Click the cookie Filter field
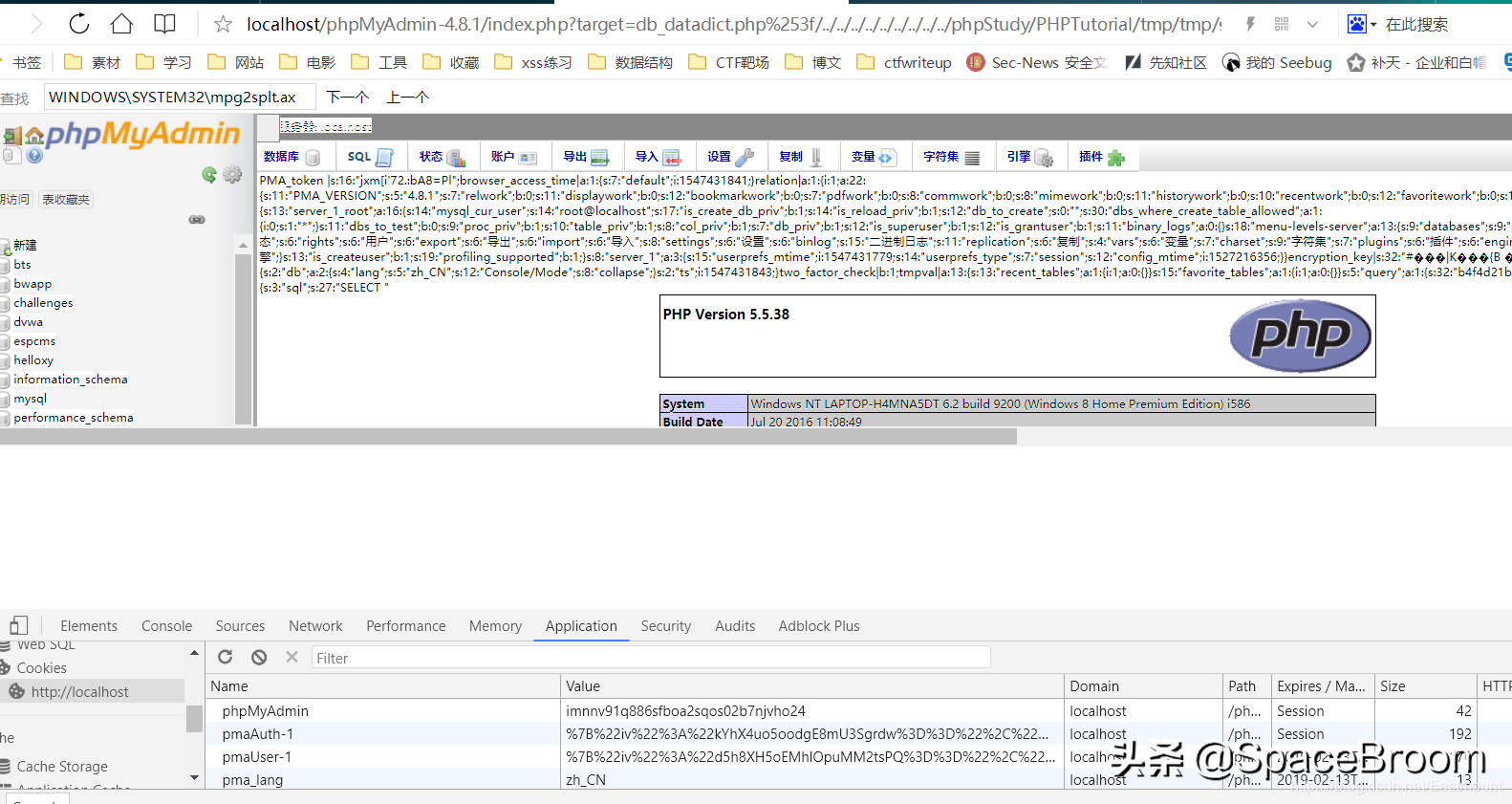 tap(651, 658)
